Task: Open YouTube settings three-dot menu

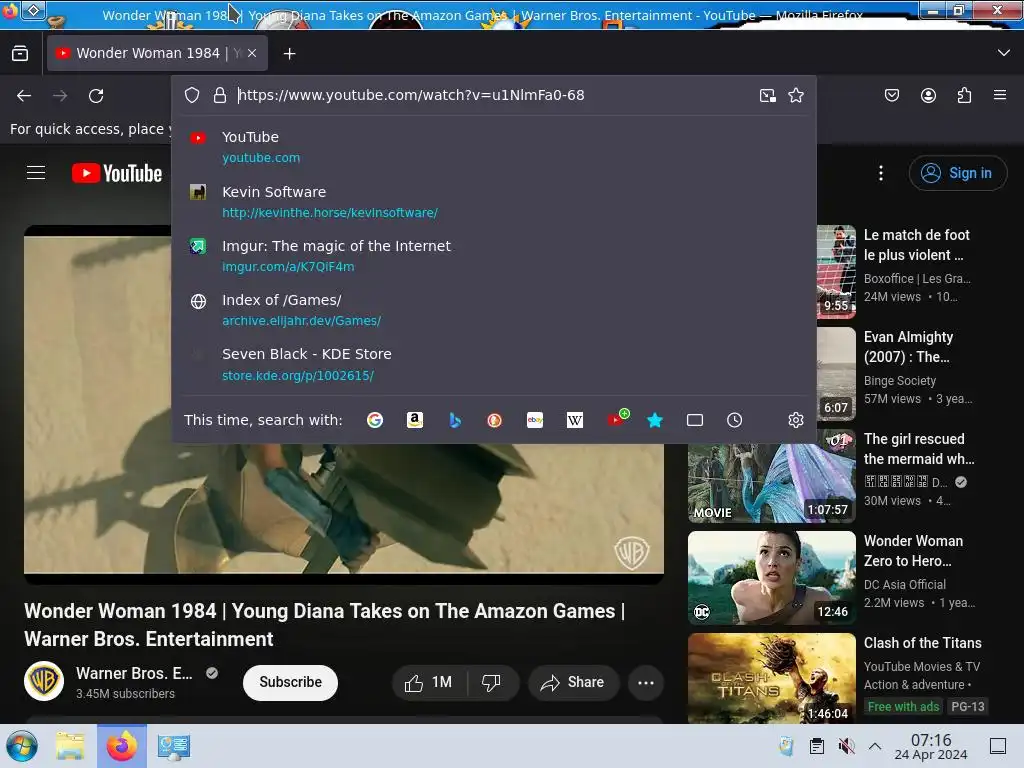Action: [x=881, y=173]
